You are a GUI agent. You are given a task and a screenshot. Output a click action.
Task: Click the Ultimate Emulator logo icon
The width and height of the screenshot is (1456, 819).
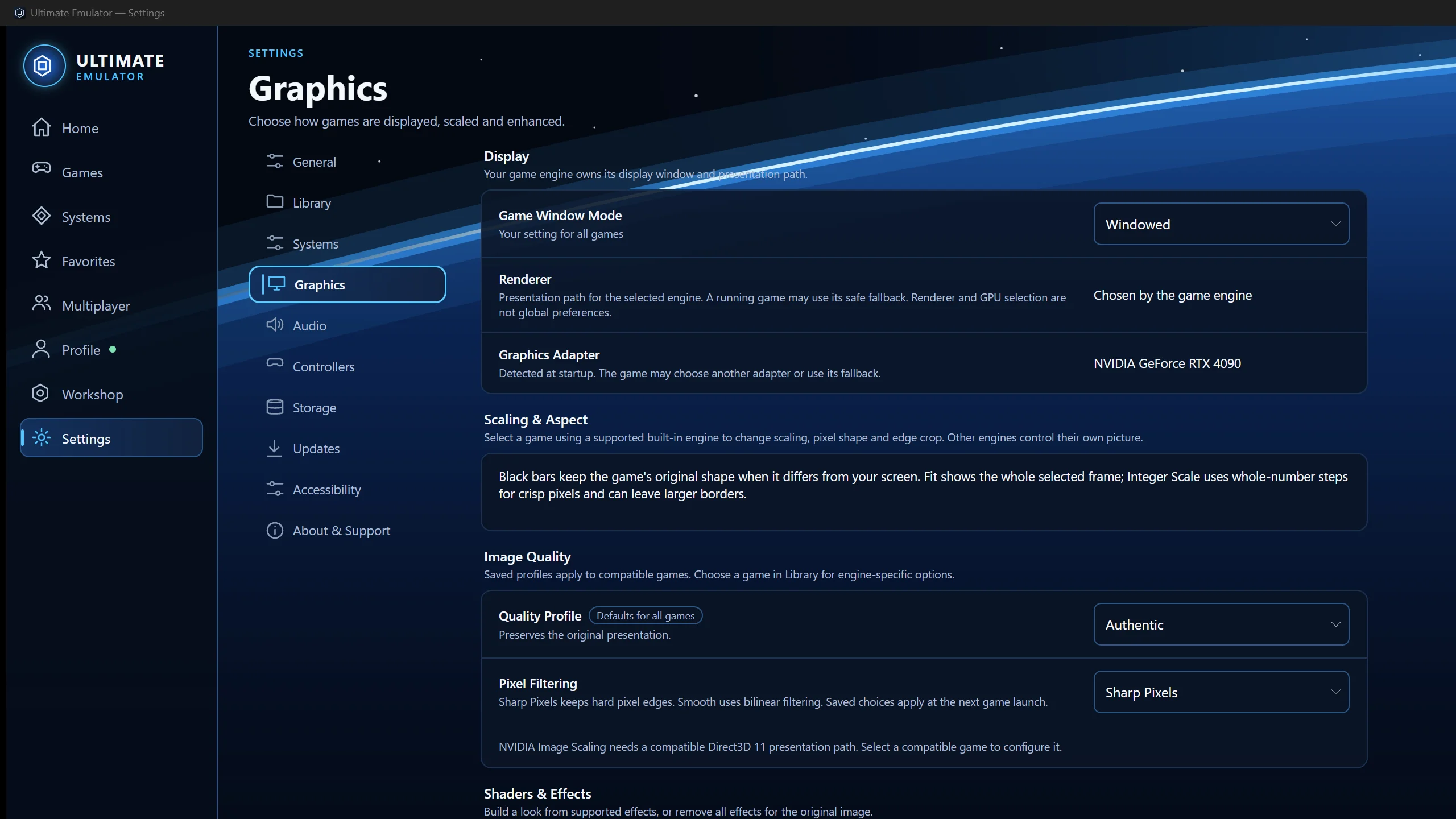[44, 66]
